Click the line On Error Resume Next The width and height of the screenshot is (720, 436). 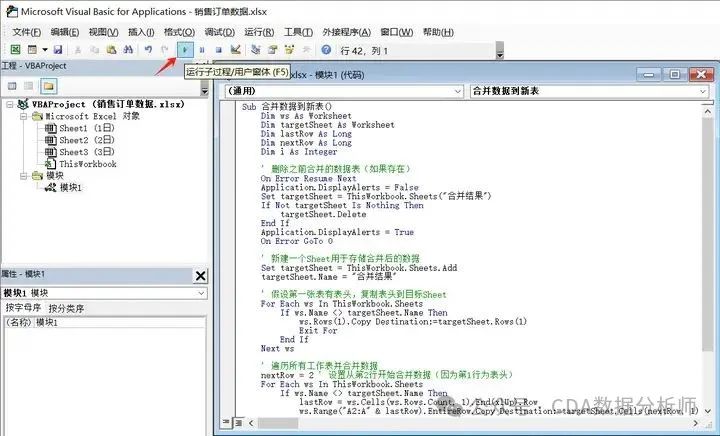[308, 179]
